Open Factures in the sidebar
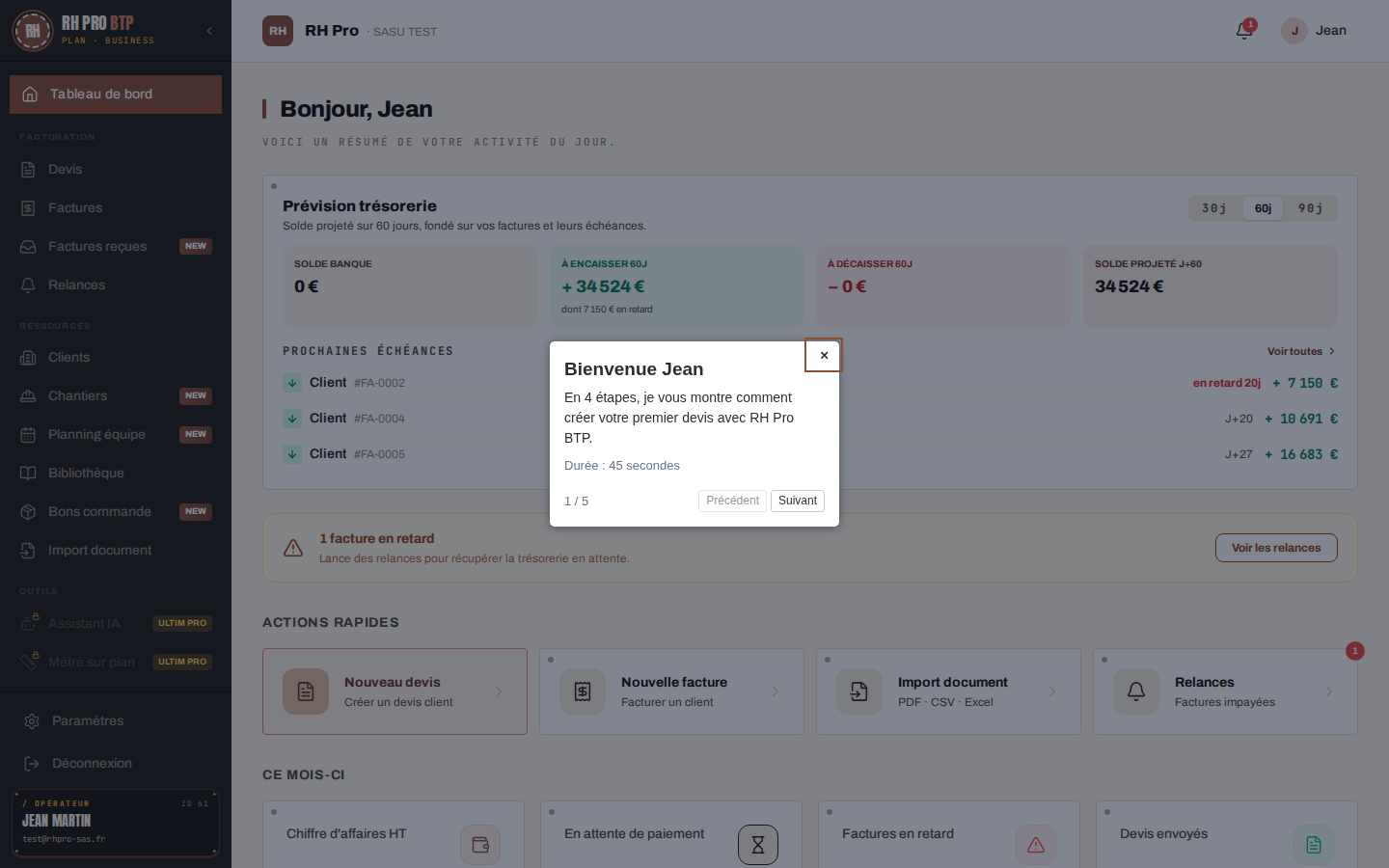Viewport: 1389px width, 868px height. [116, 207]
